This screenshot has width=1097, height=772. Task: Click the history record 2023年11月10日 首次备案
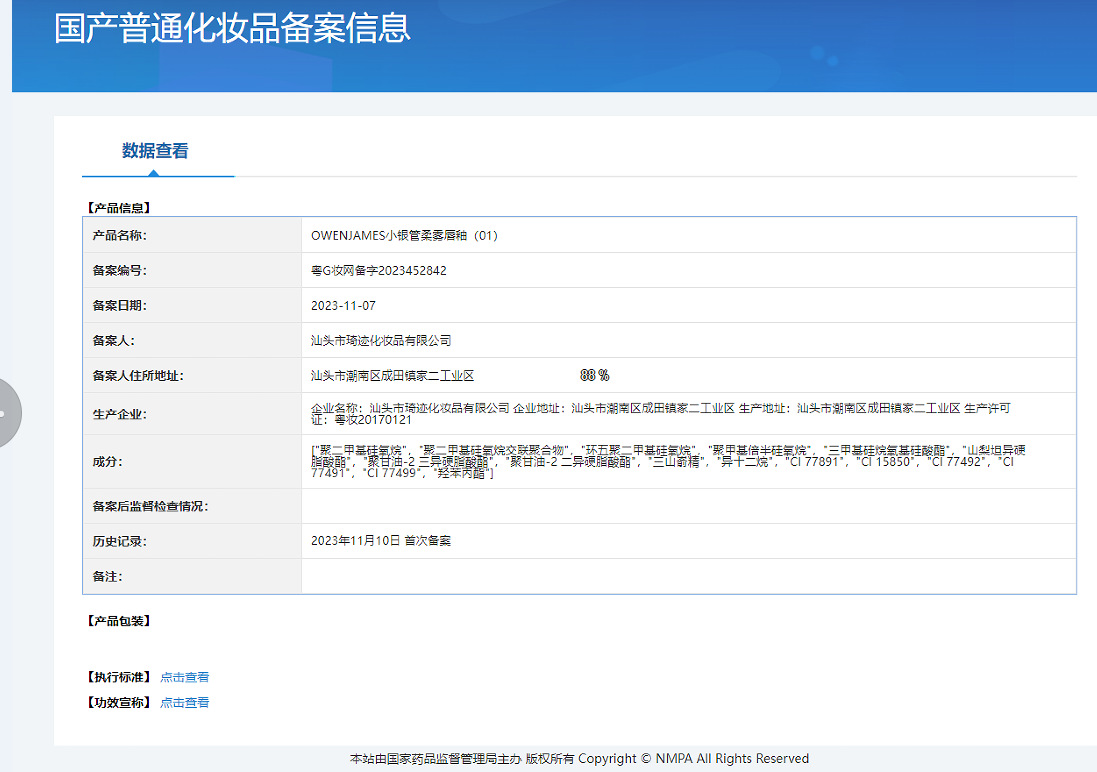[x=381, y=541]
